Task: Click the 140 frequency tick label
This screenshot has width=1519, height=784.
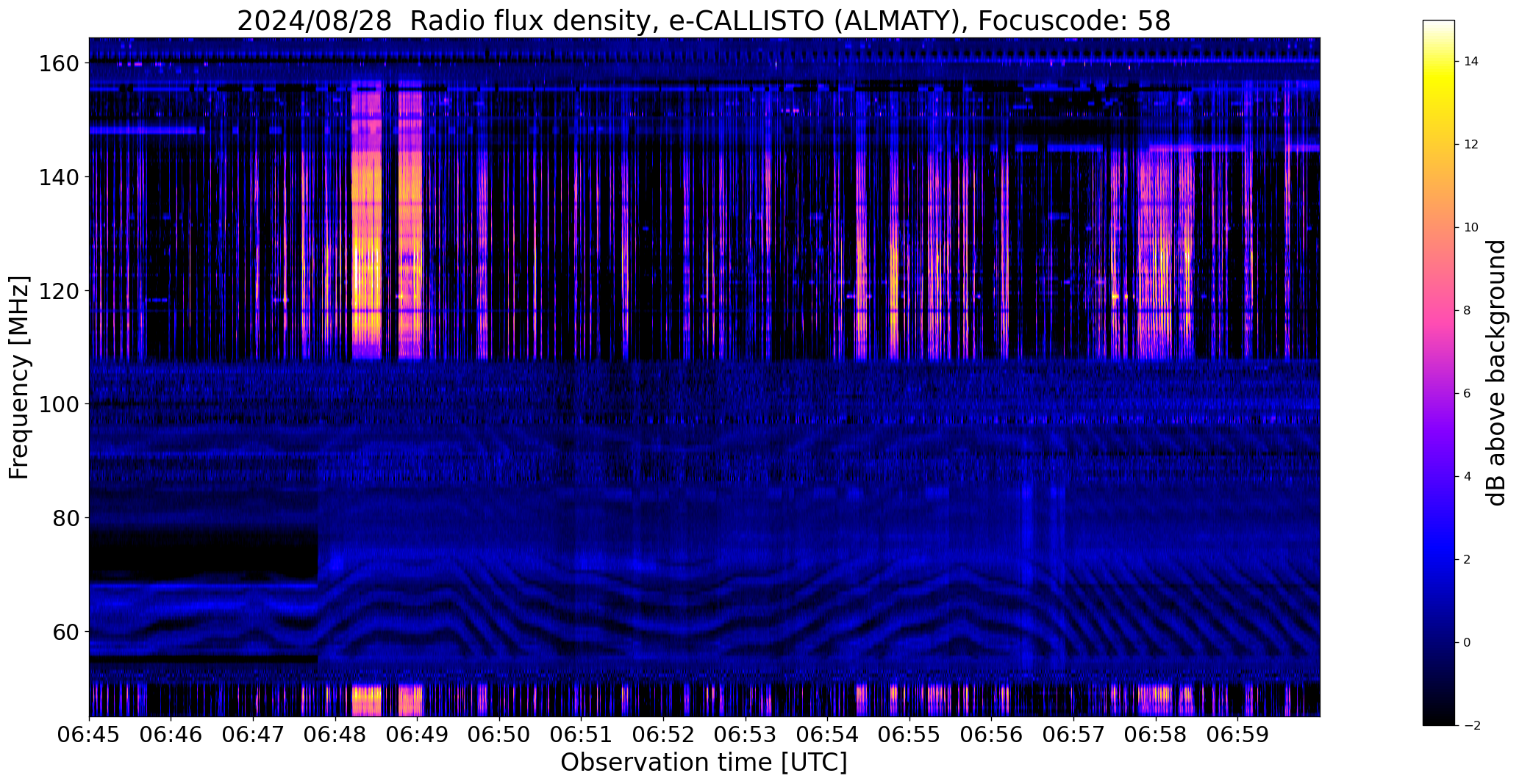Action: click(x=58, y=177)
